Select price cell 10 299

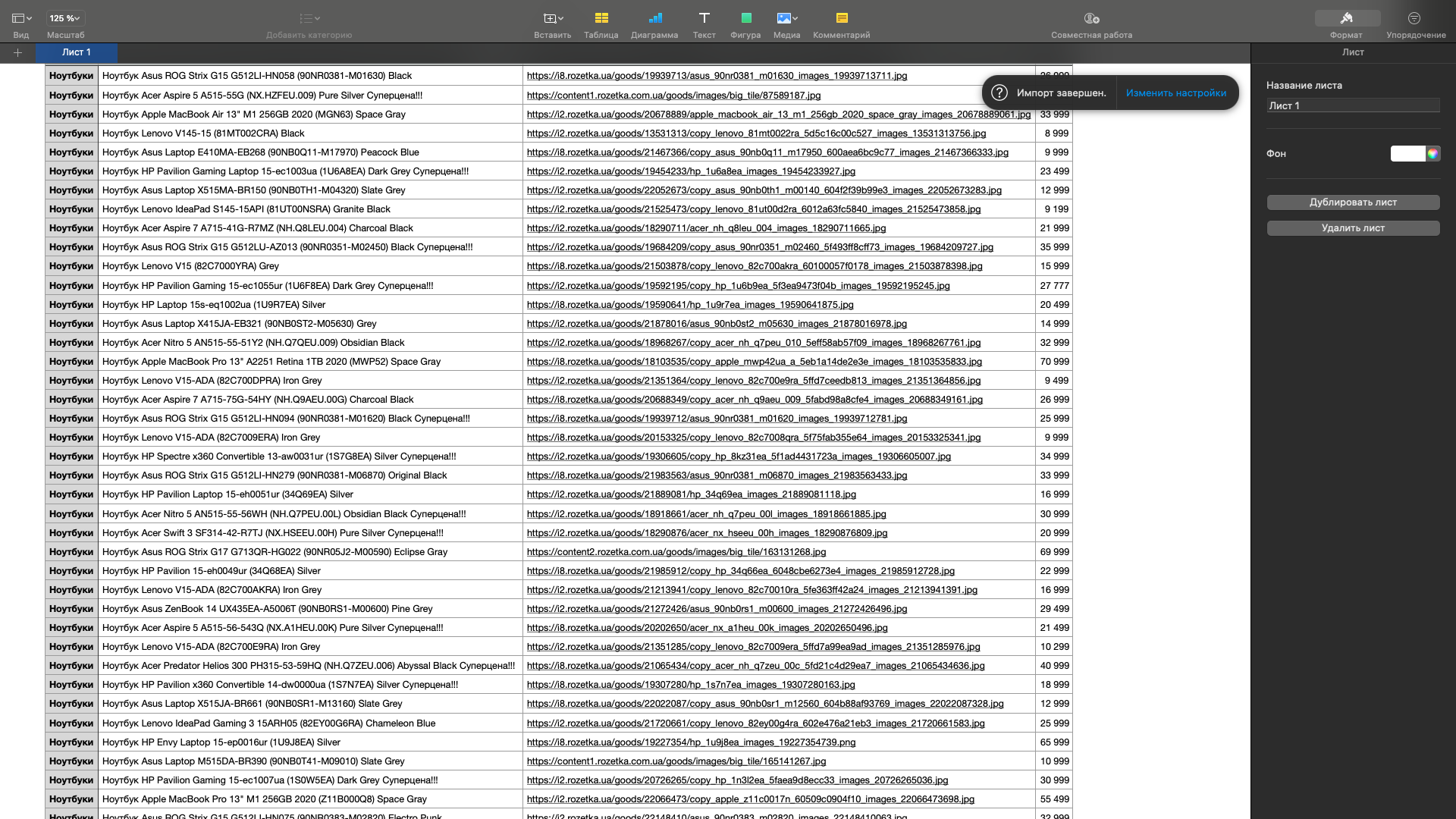point(1054,647)
